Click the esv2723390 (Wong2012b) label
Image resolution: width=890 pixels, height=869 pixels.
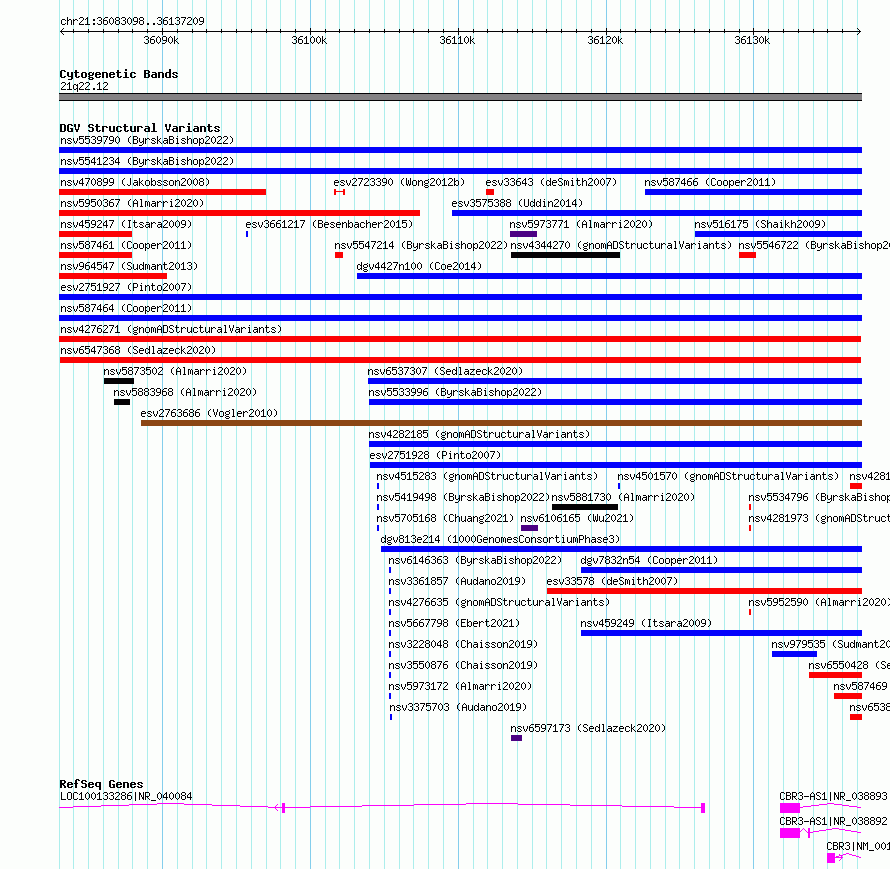399,182
